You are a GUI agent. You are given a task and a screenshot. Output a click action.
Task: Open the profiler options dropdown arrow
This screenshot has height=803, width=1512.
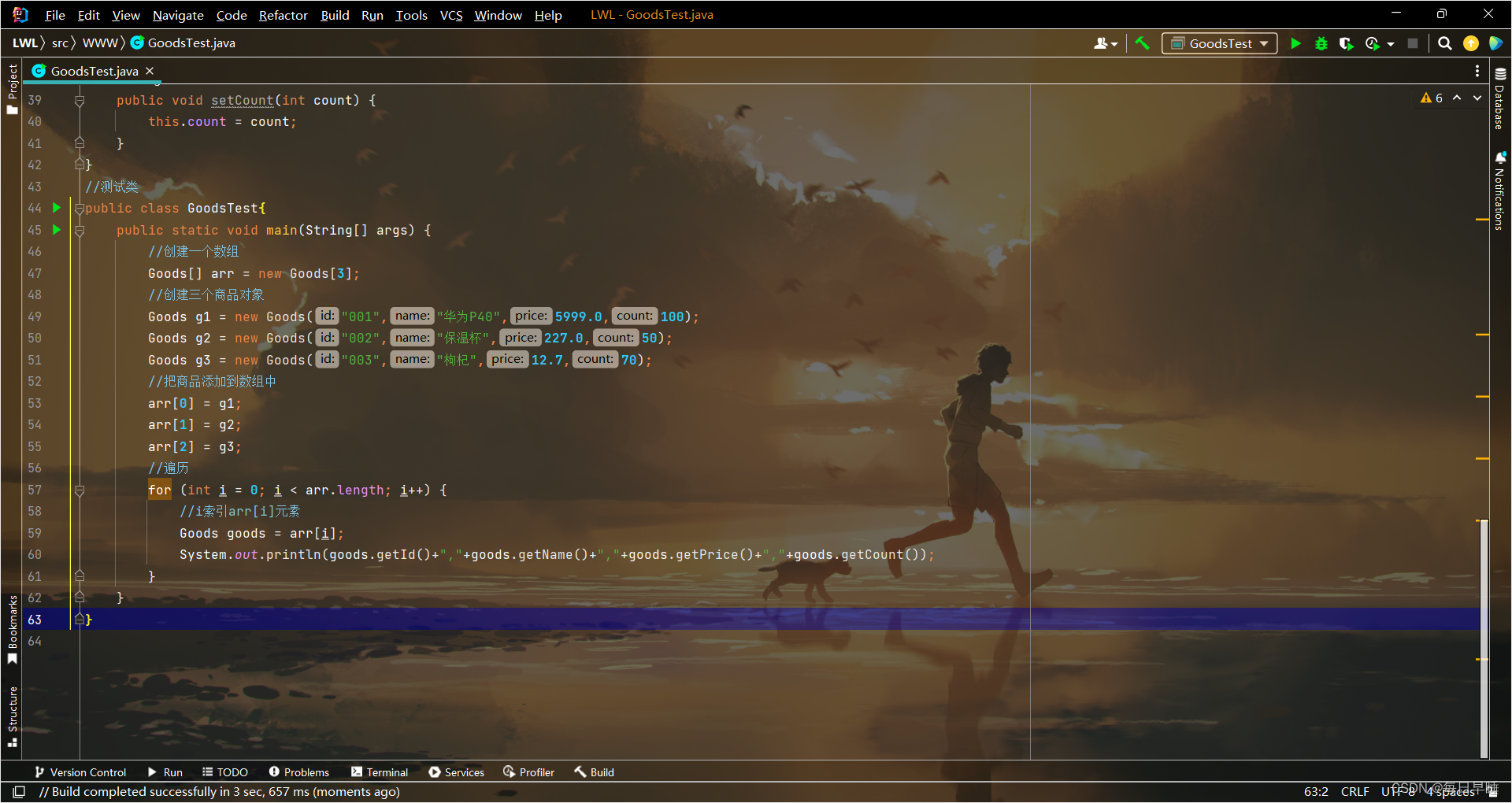[1390, 44]
